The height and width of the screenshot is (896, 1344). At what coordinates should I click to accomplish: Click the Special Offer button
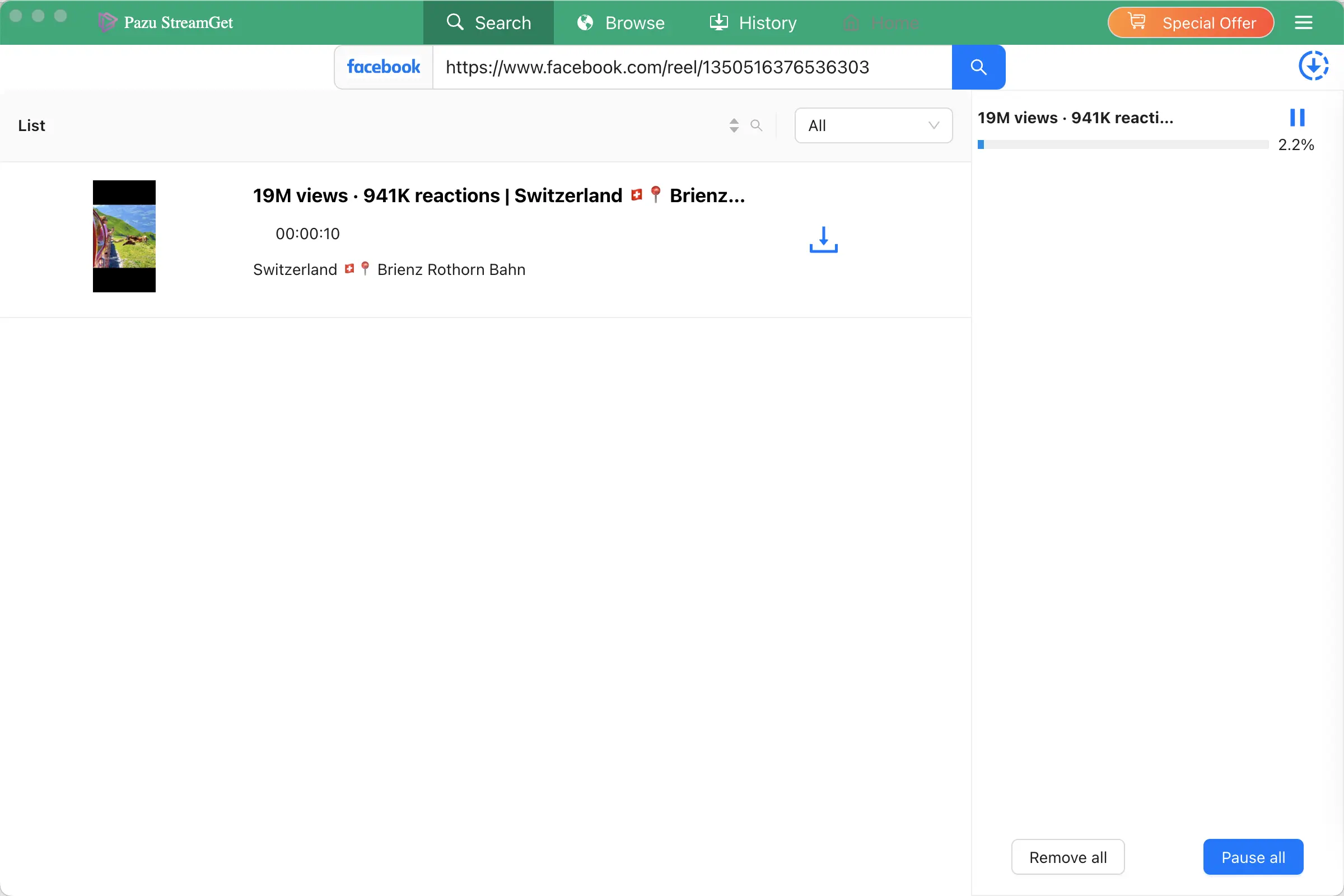1191,23
